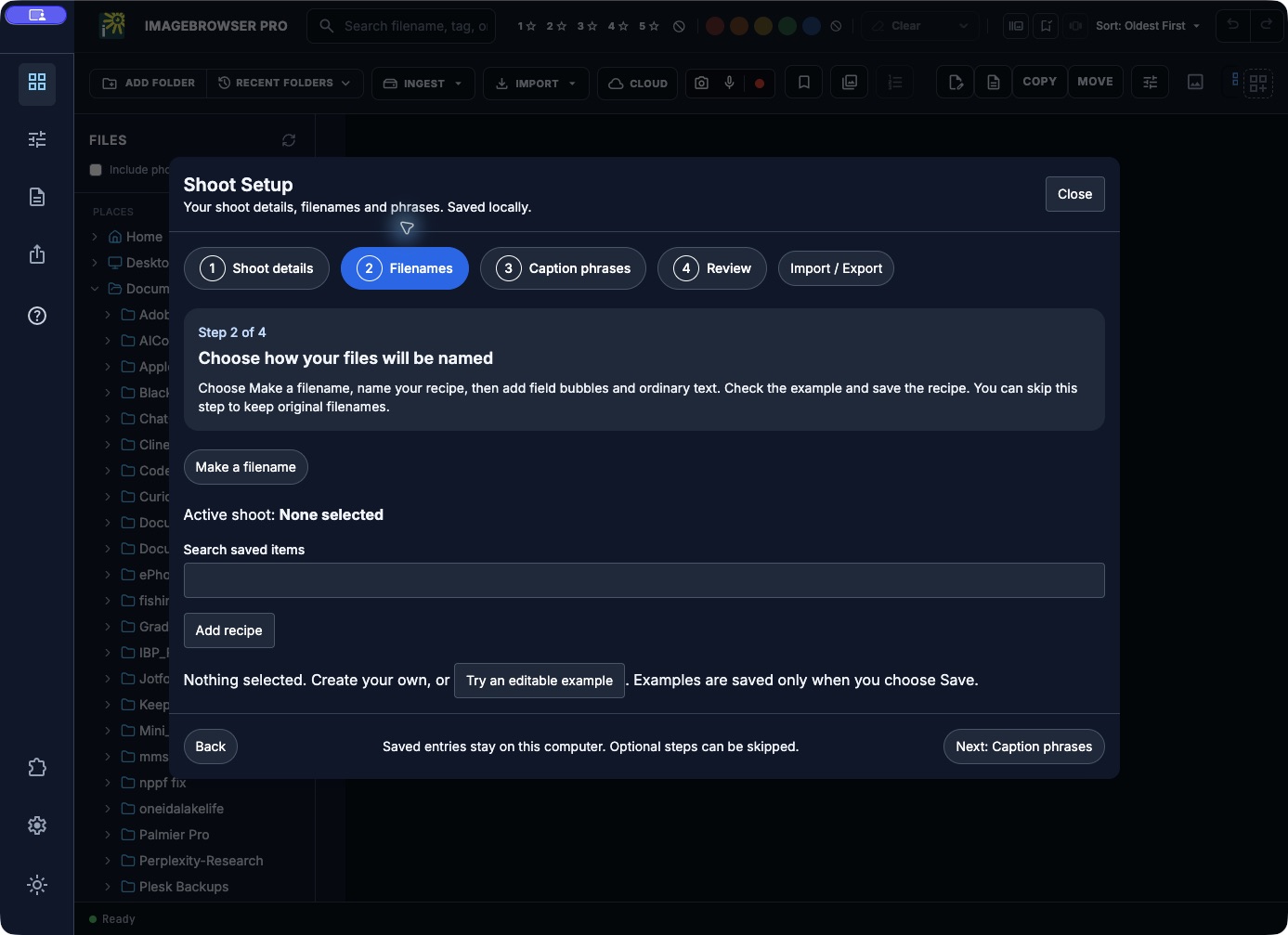Open the Sort: Oldest First dropdown

pos(1148,26)
